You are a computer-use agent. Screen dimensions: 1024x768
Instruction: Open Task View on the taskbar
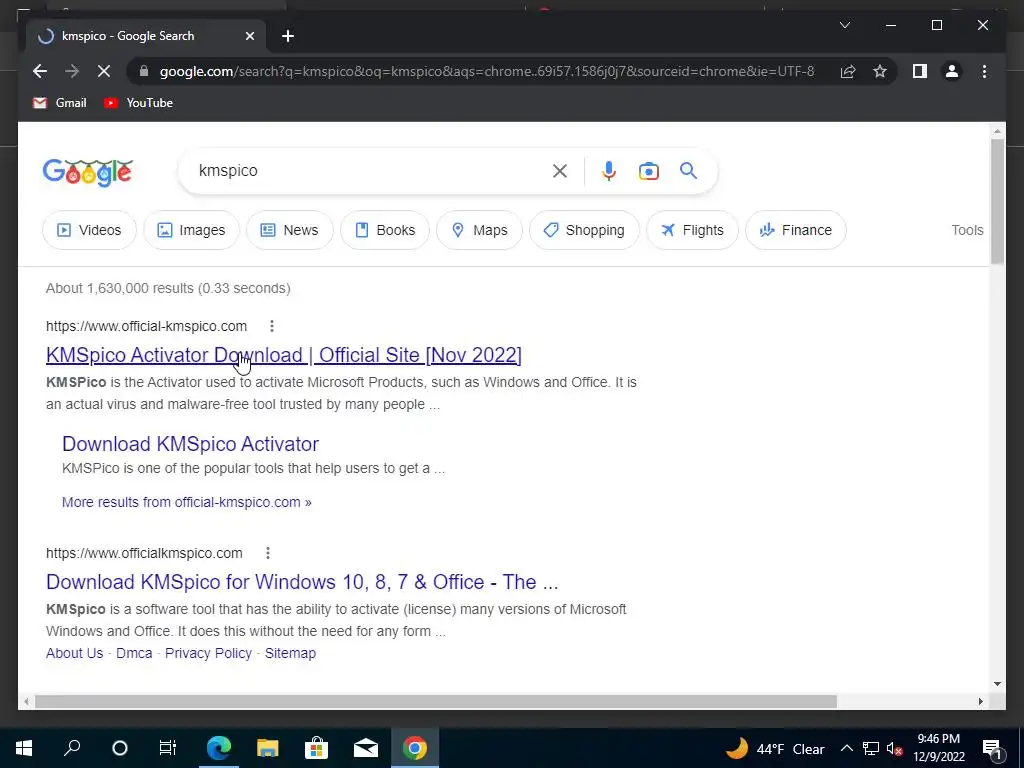[x=168, y=748]
